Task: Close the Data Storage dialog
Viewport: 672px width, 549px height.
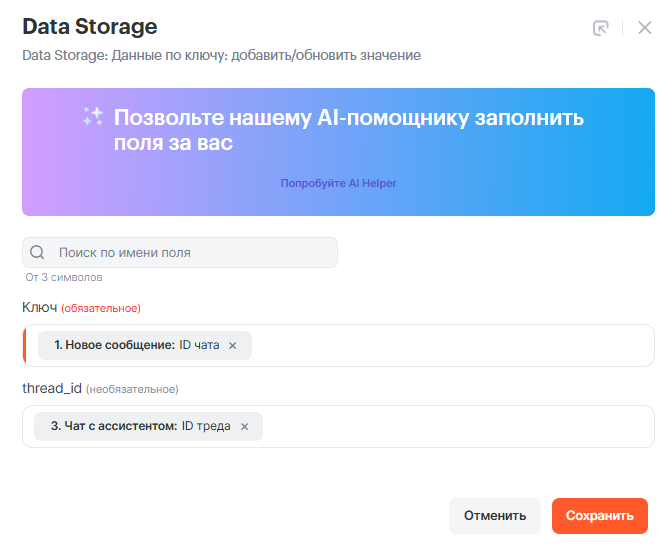Action: pyautogui.click(x=645, y=28)
